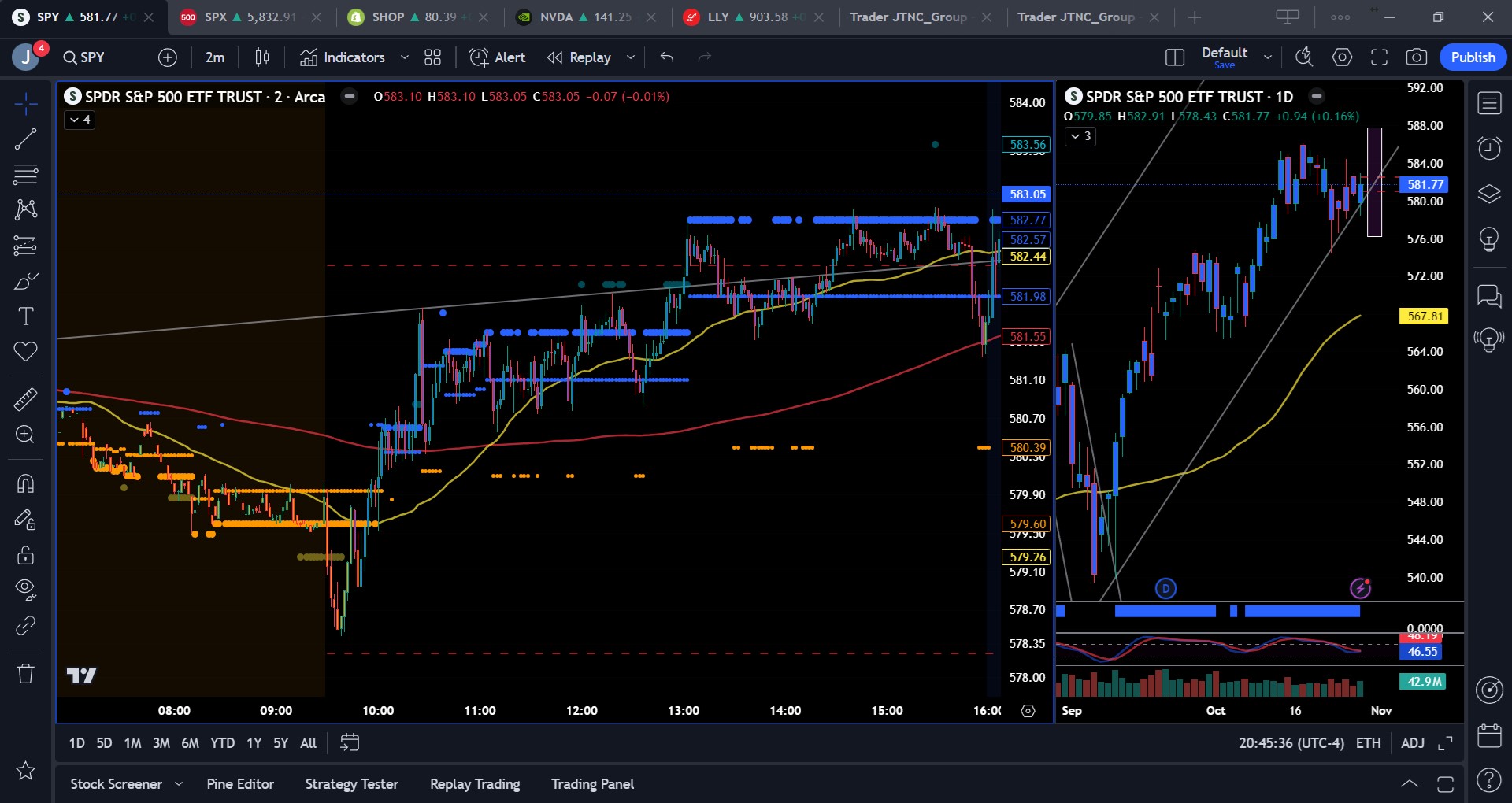Screen dimensions: 1512x803
Task: Select the brush drawing tool
Action: tap(25, 281)
